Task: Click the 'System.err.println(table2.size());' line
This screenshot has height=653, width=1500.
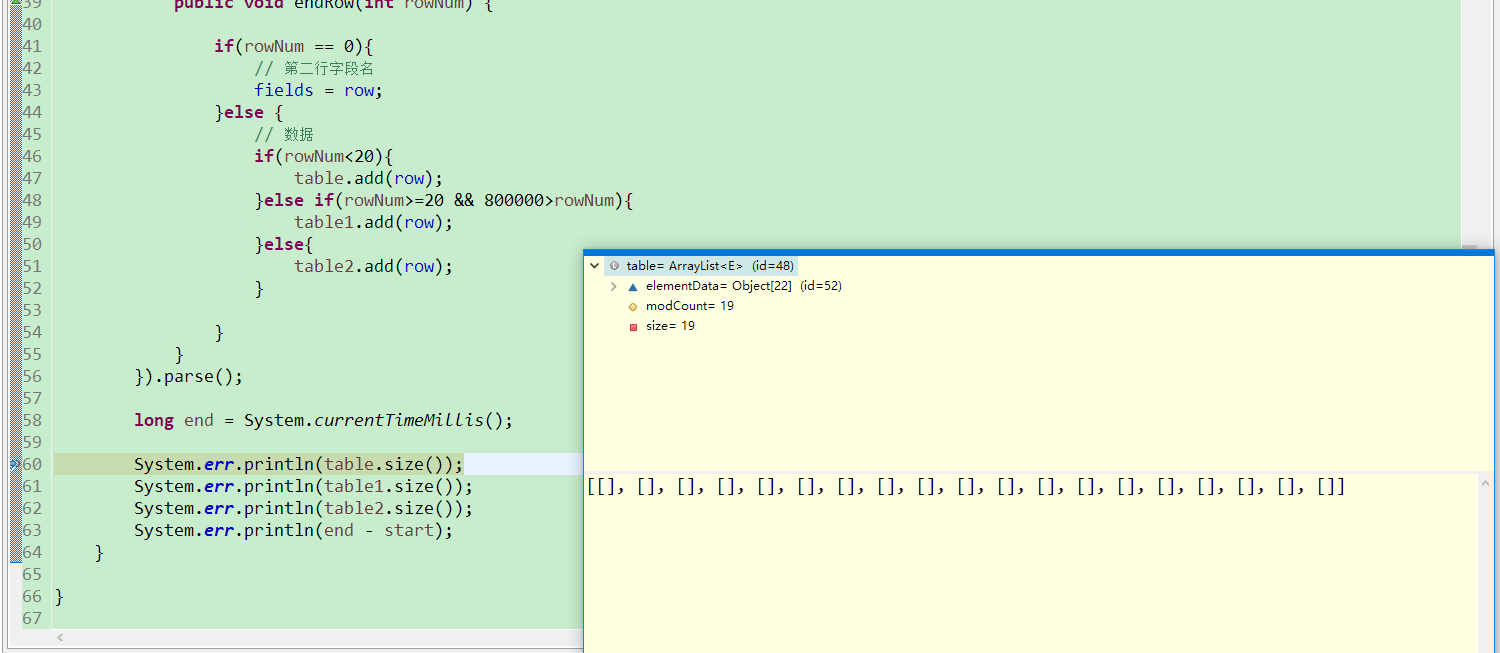Action: point(303,508)
